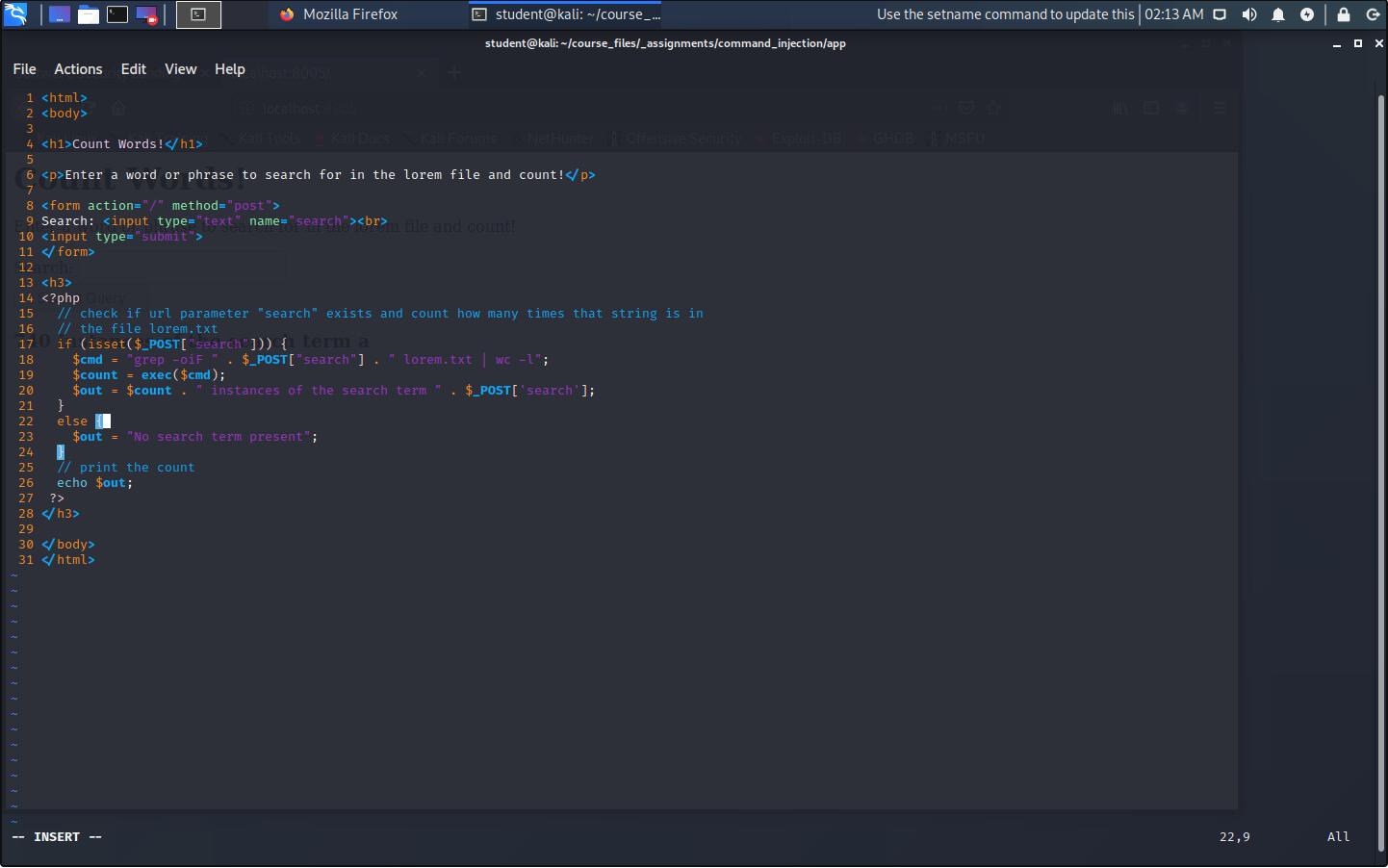Click the show desktop panel icon
The height and width of the screenshot is (868, 1388).
click(60, 14)
